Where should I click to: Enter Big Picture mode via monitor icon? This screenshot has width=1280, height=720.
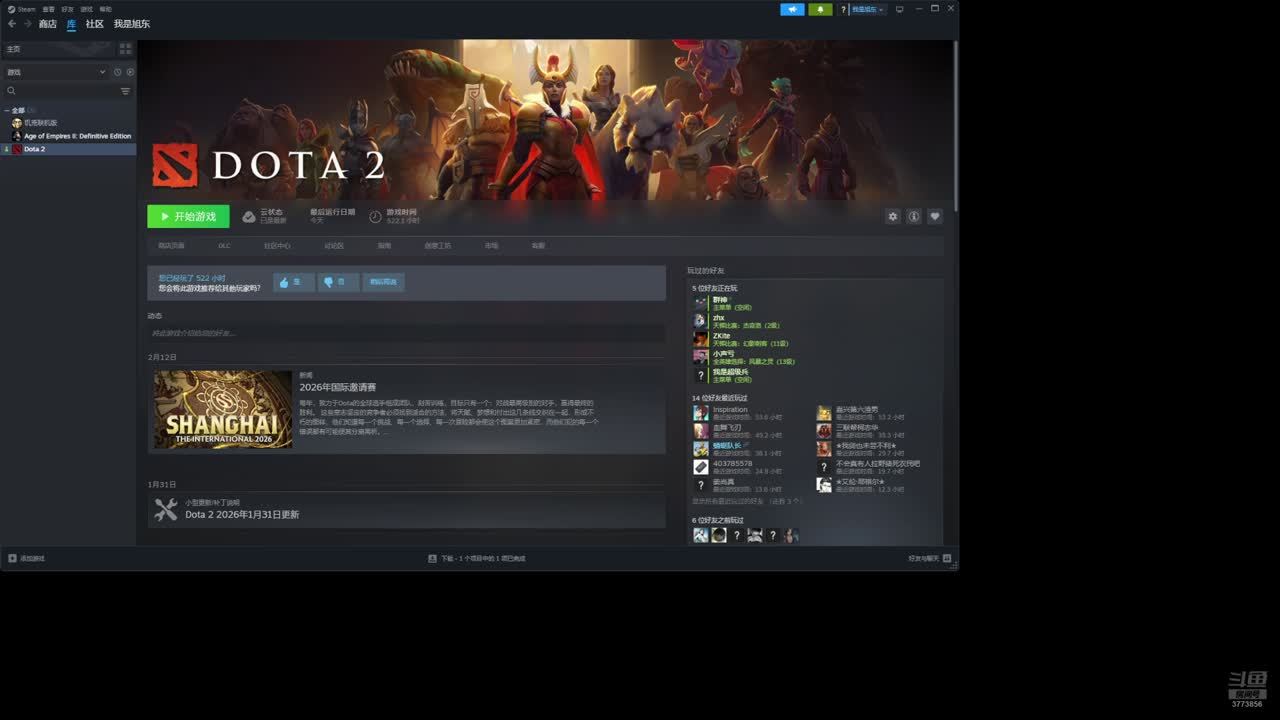pos(899,9)
